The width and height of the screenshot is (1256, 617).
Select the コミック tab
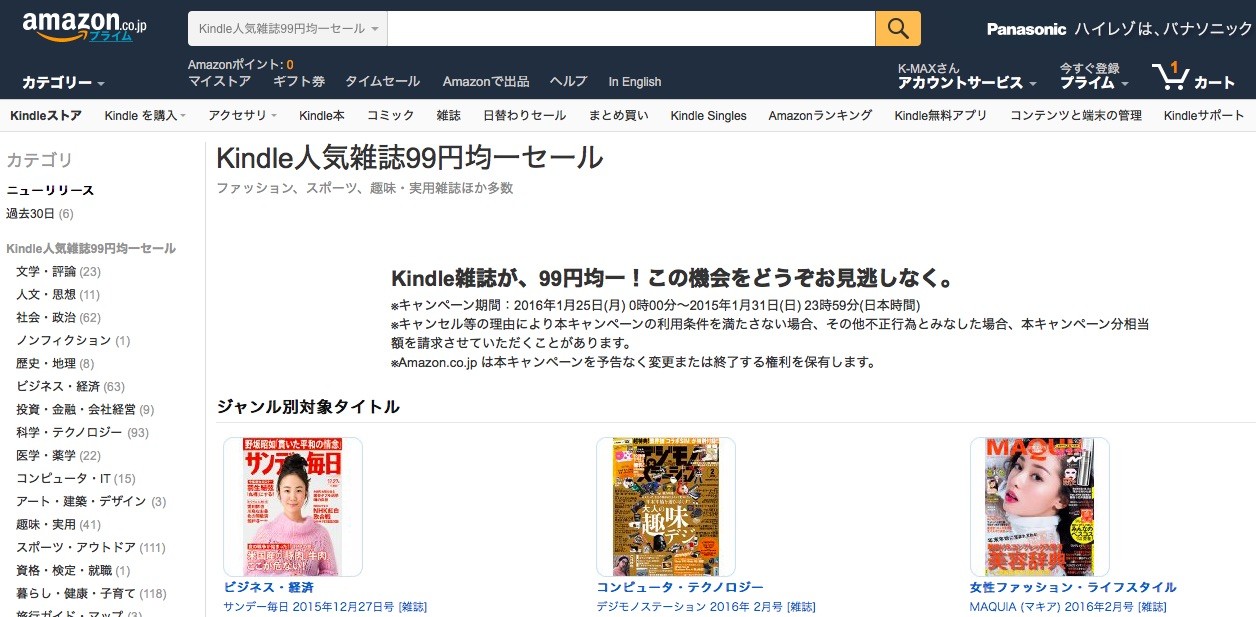pos(390,116)
